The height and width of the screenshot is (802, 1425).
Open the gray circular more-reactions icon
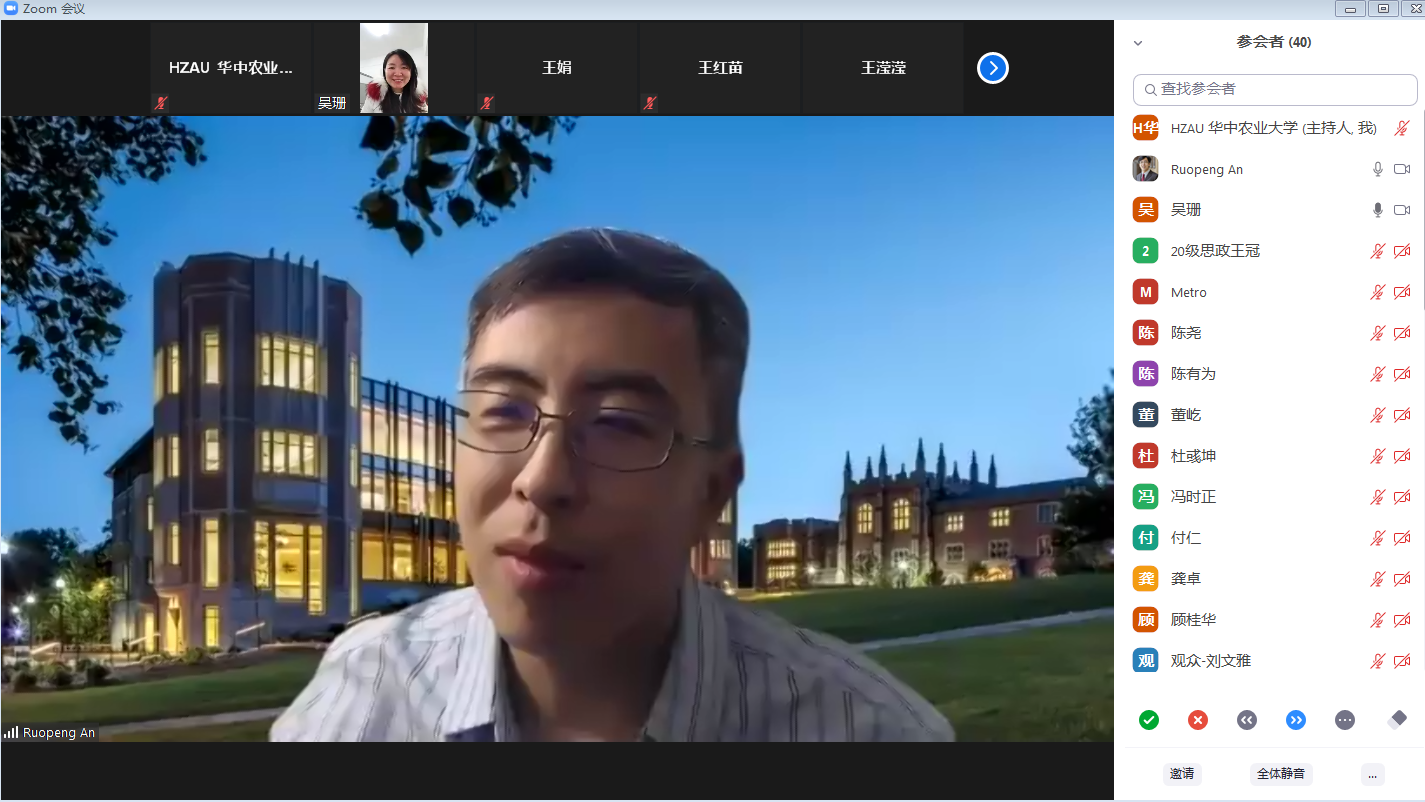point(1344,720)
